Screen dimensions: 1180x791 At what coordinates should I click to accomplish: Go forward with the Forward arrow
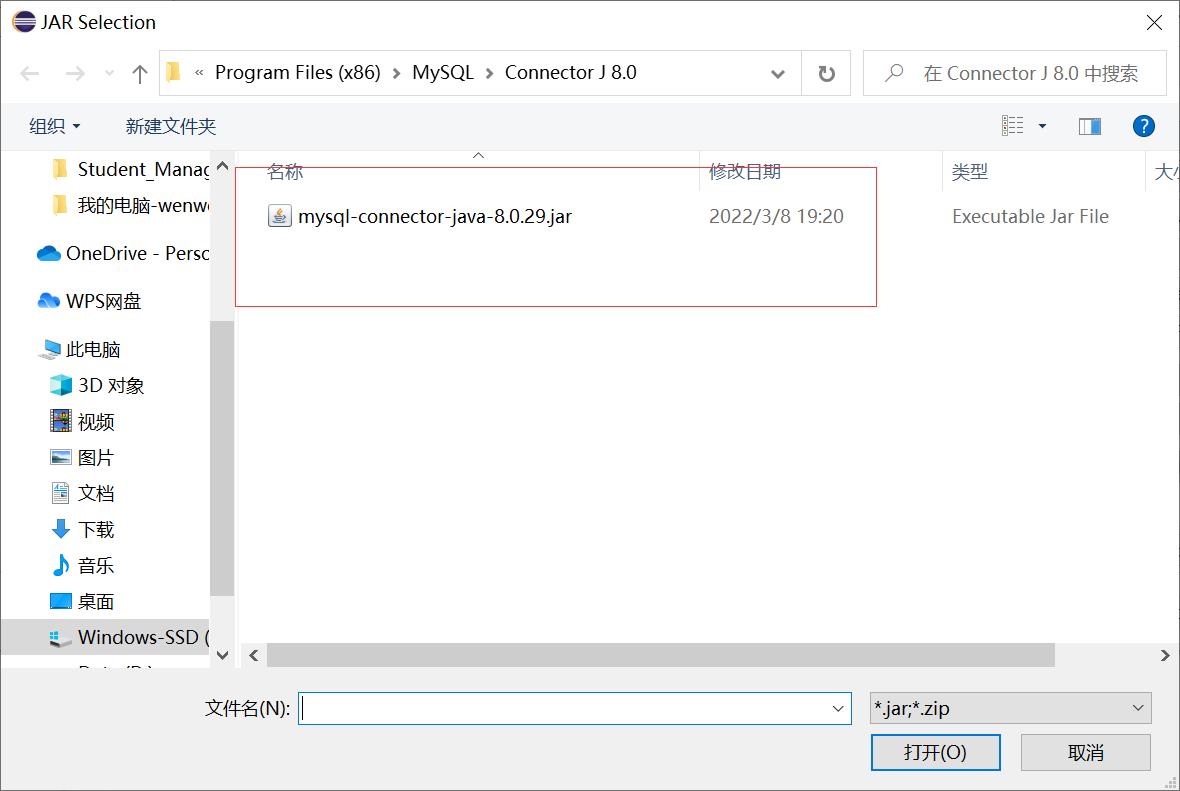75,73
